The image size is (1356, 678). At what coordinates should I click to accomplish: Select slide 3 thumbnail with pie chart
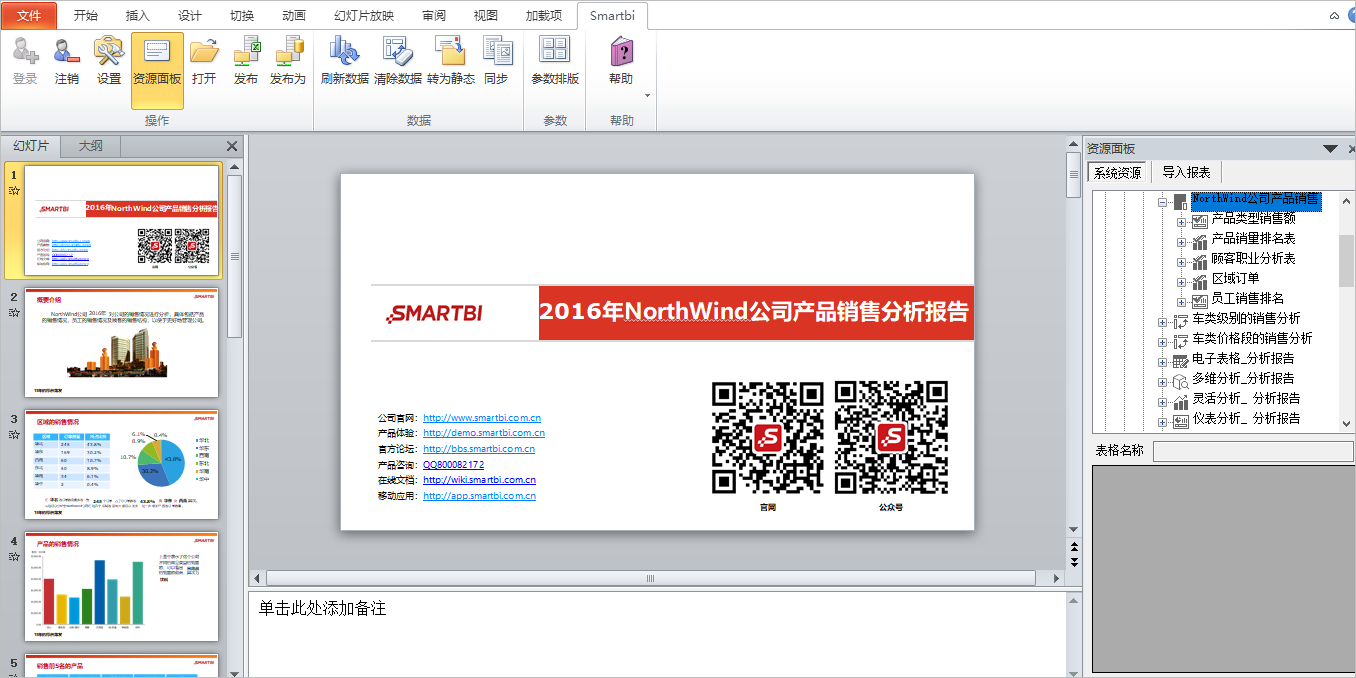tap(121, 465)
